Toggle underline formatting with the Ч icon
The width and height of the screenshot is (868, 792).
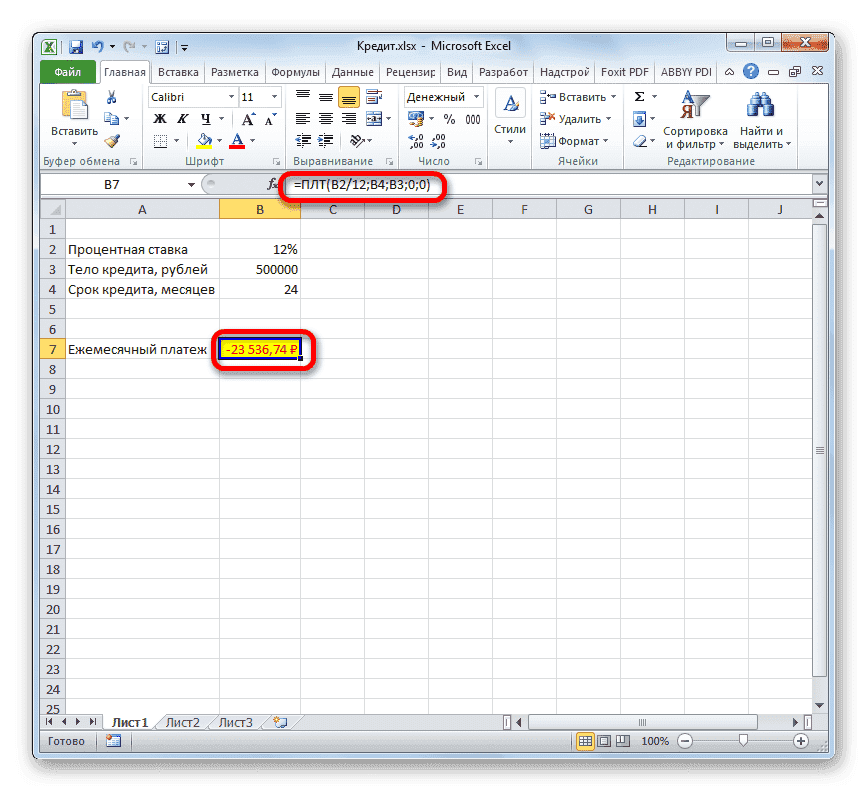tap(205, 118)
